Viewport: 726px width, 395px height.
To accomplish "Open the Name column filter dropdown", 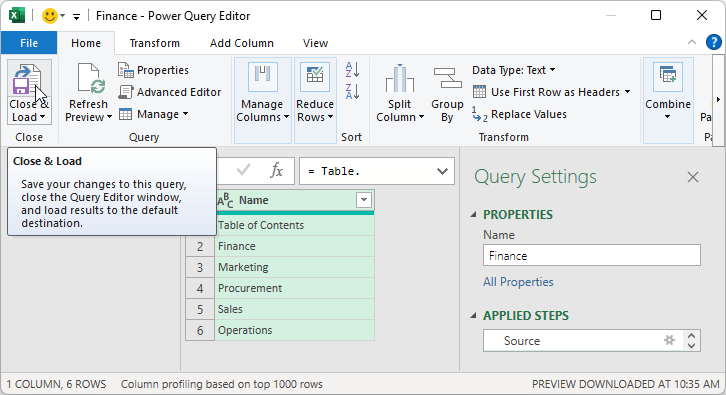I will pyautogui.click(x=364, y=200).
